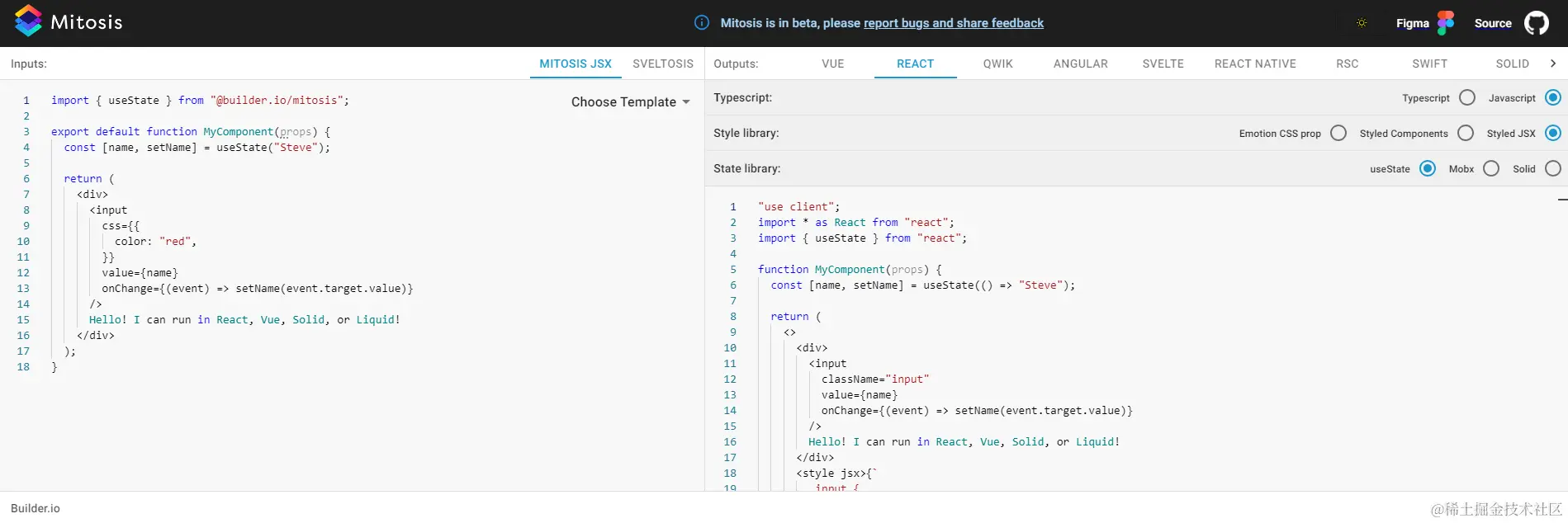
Task: Open the GitHub source icon
Action: point(1537,23)
